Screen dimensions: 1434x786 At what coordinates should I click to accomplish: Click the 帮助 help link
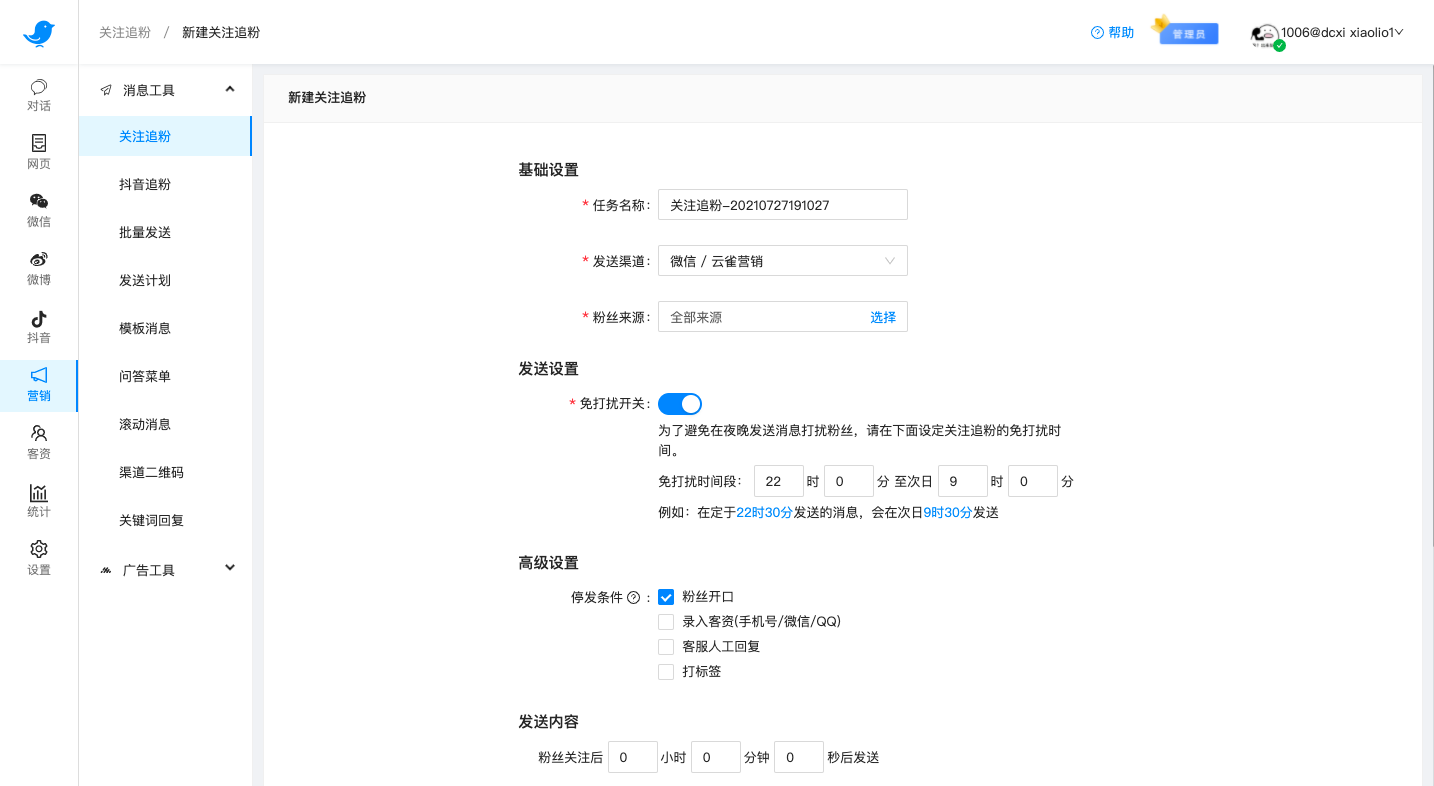(1112, 31)
